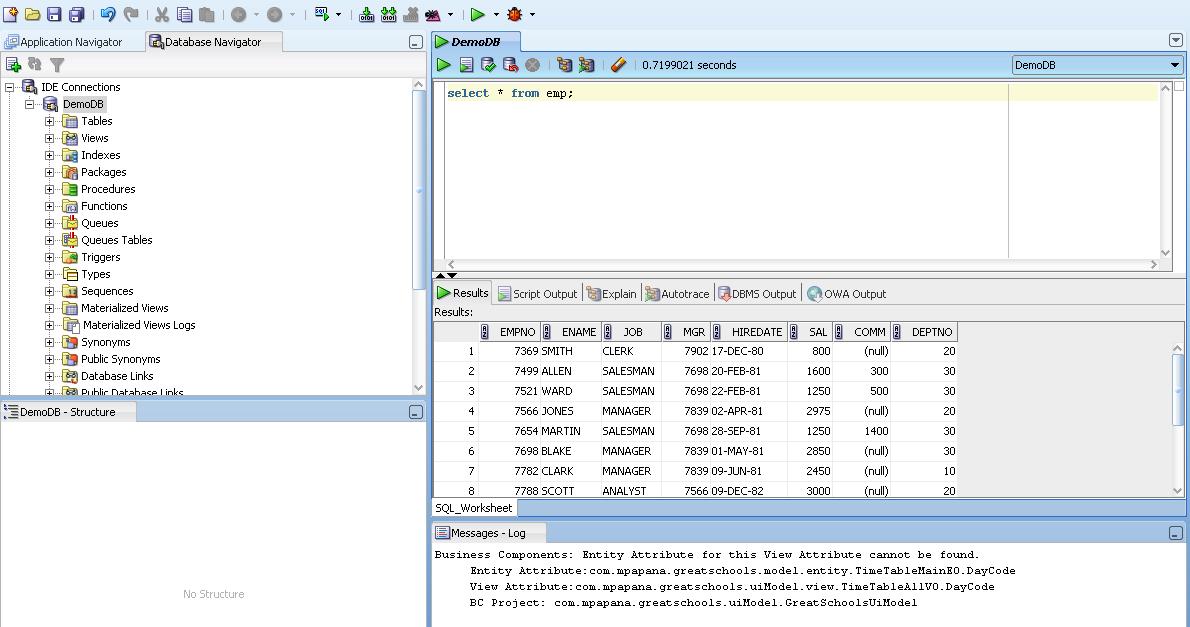Clear the worksheet with the eraser icon

[619, 65]
